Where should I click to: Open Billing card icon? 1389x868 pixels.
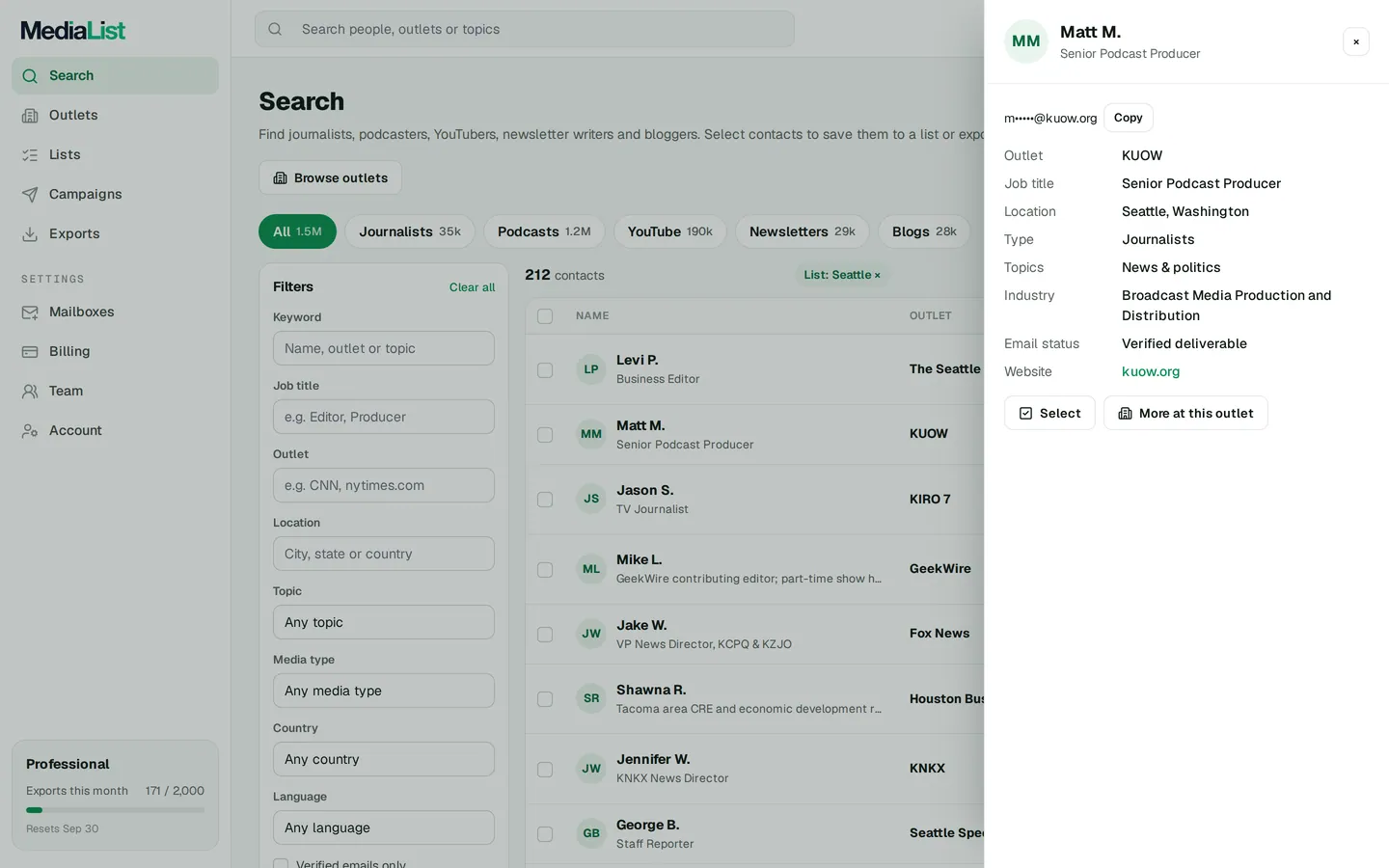tap(30, 351)
